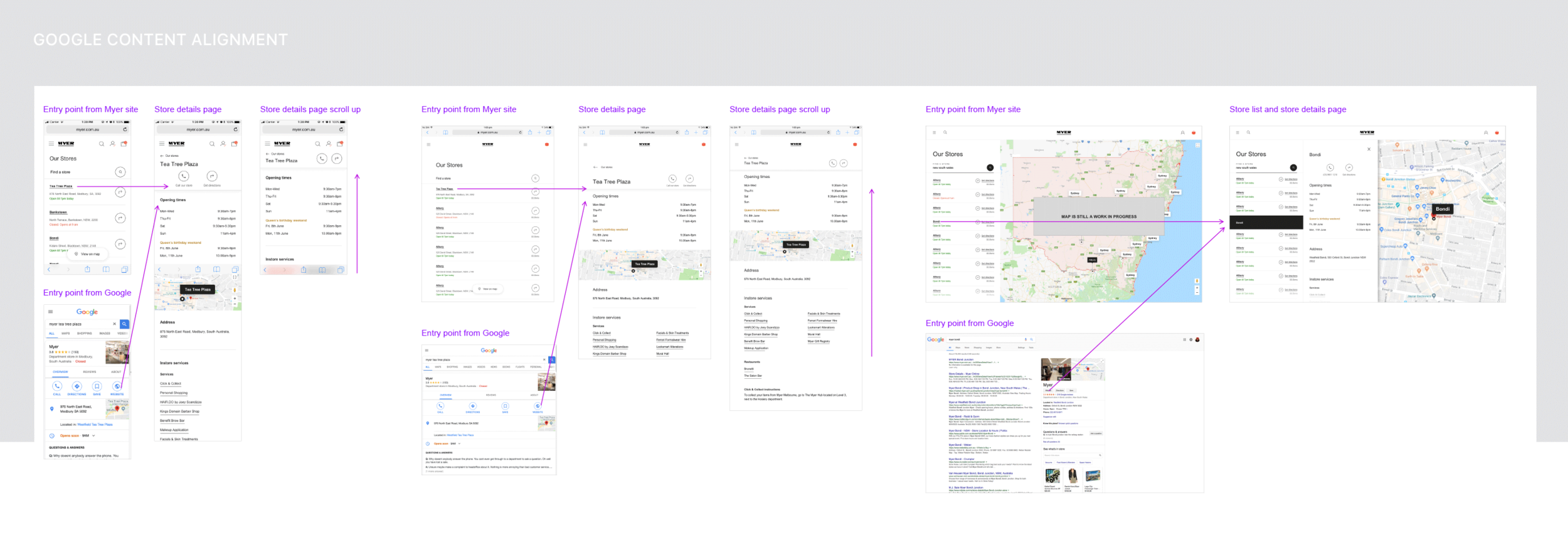Click View on map pill on phone Our Stores

click(88, 254)
